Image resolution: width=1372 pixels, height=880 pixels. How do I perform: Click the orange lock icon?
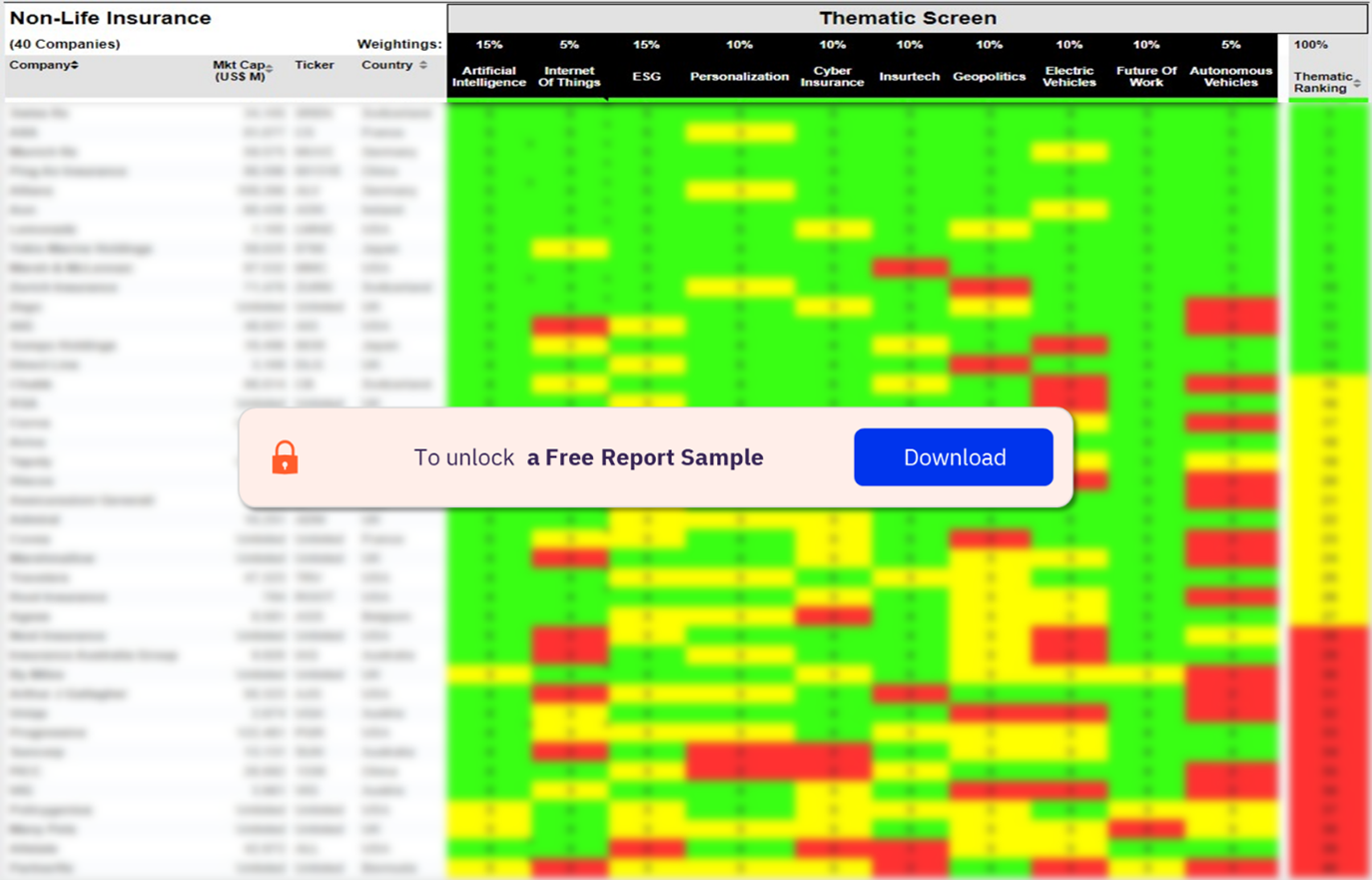[x=285, y=457]
